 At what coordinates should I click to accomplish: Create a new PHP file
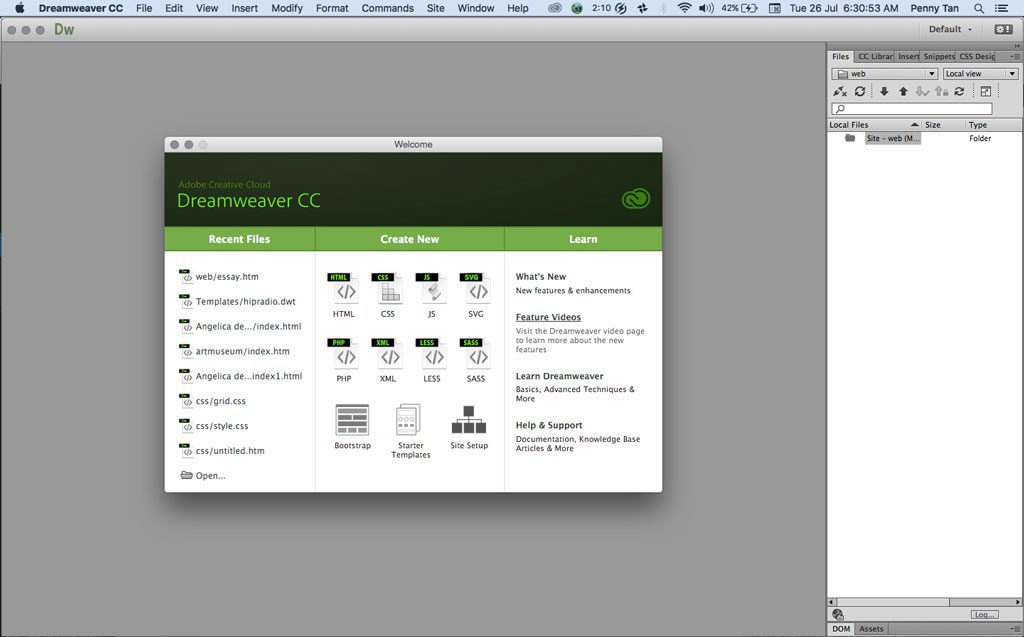click(x=345, y=360)
